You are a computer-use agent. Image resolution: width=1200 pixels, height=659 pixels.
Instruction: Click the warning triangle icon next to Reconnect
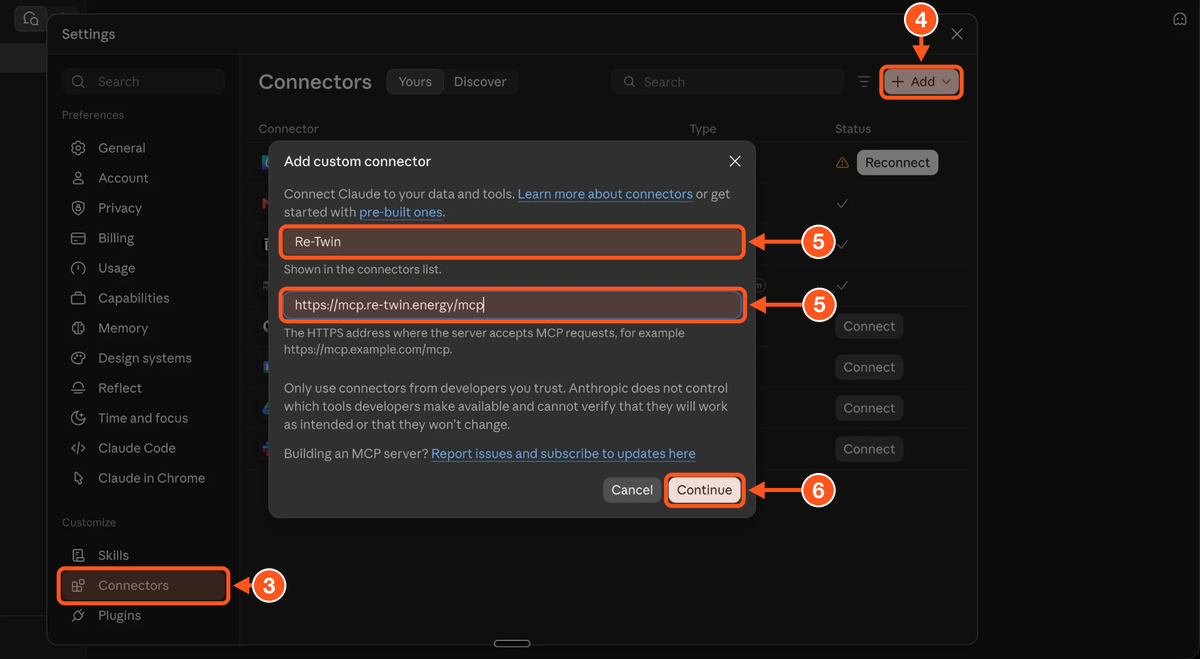[x=842, y=163]
